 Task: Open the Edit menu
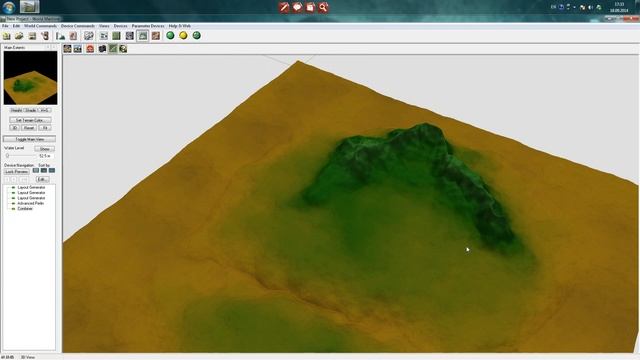click(x=16, y=26)
